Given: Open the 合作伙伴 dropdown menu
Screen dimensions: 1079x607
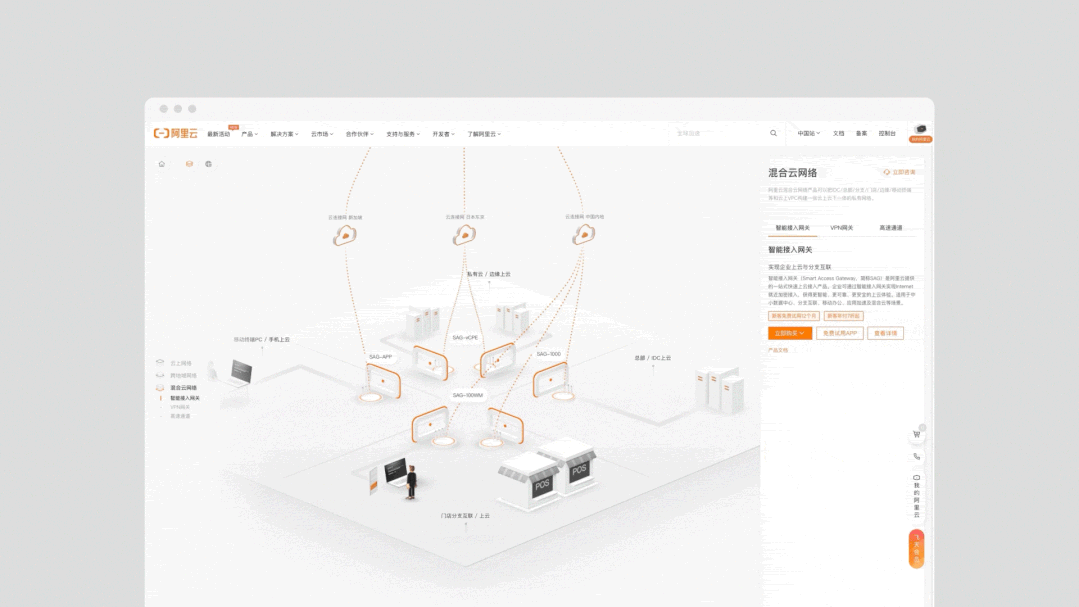Looking at the screenshot, I should click(x=359, y=134).
